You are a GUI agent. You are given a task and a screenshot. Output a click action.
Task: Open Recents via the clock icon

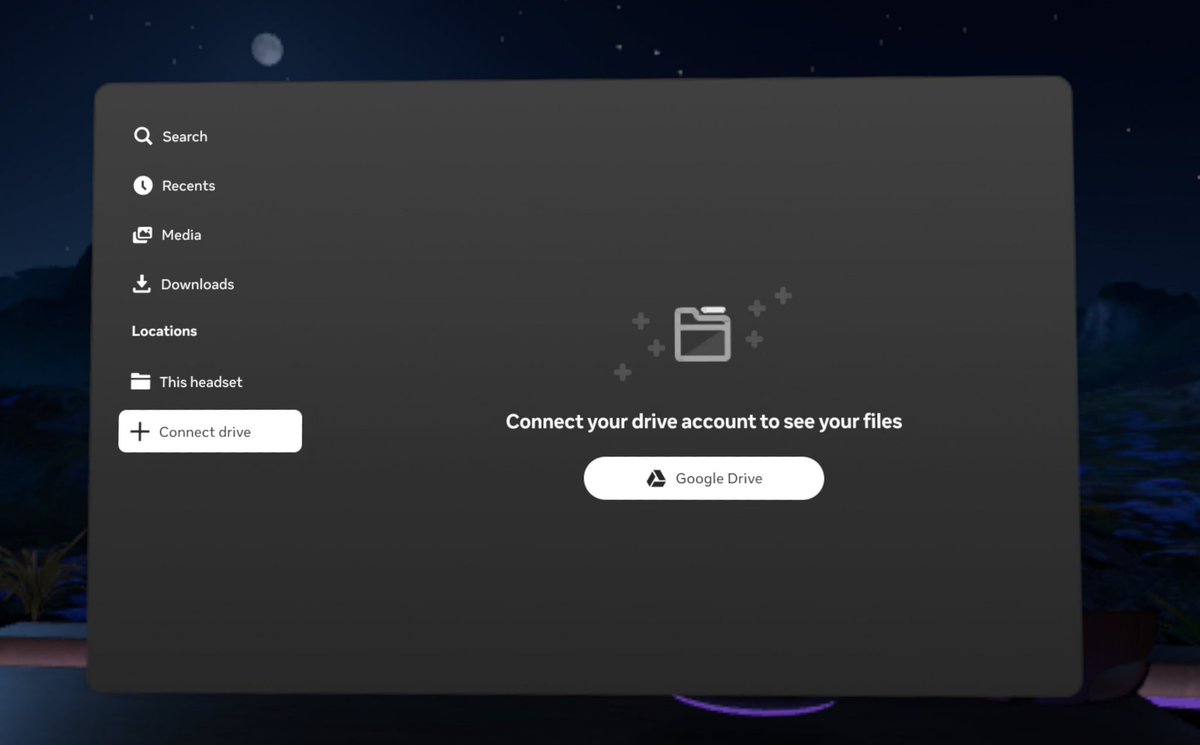click(x=141, y=185)
